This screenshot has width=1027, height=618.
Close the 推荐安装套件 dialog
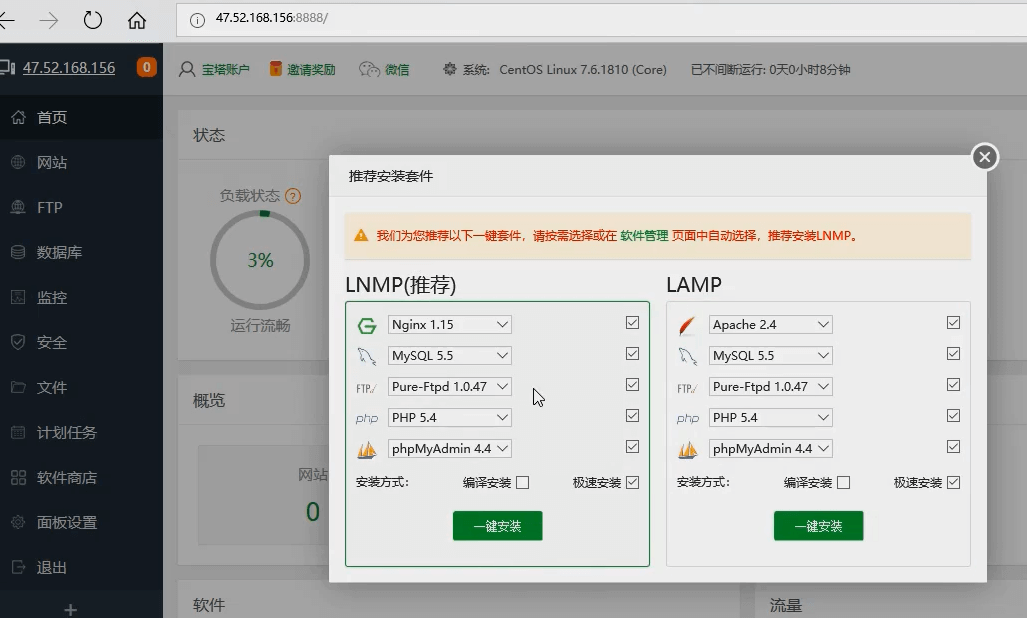click(984, 157)
